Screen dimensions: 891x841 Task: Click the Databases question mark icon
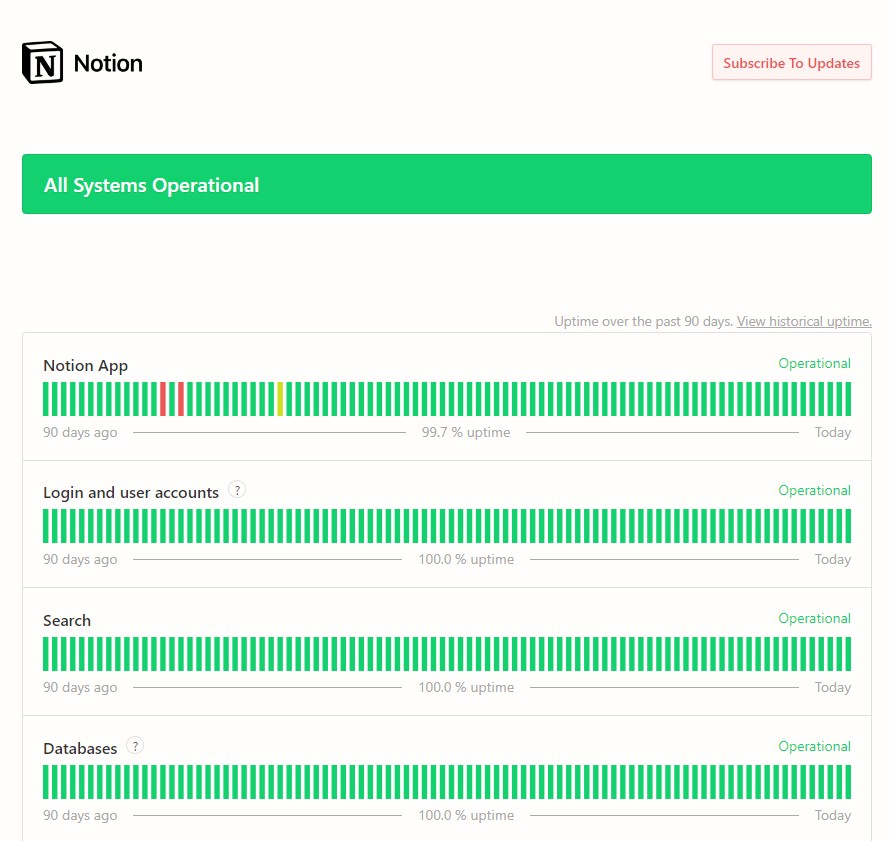tap(135, 746)
